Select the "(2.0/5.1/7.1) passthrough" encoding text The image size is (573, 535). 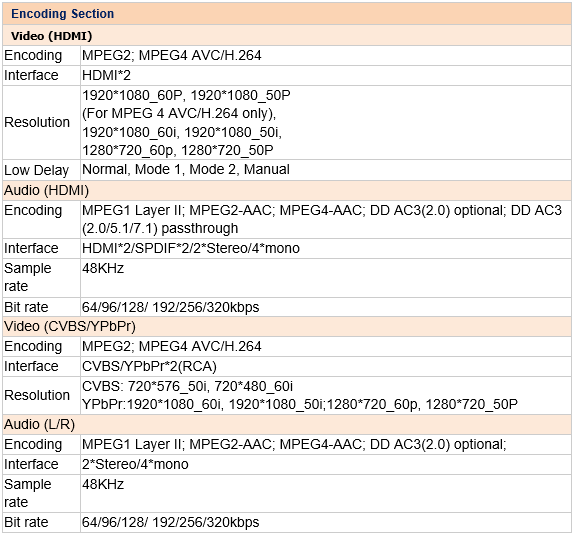(160, 229)
